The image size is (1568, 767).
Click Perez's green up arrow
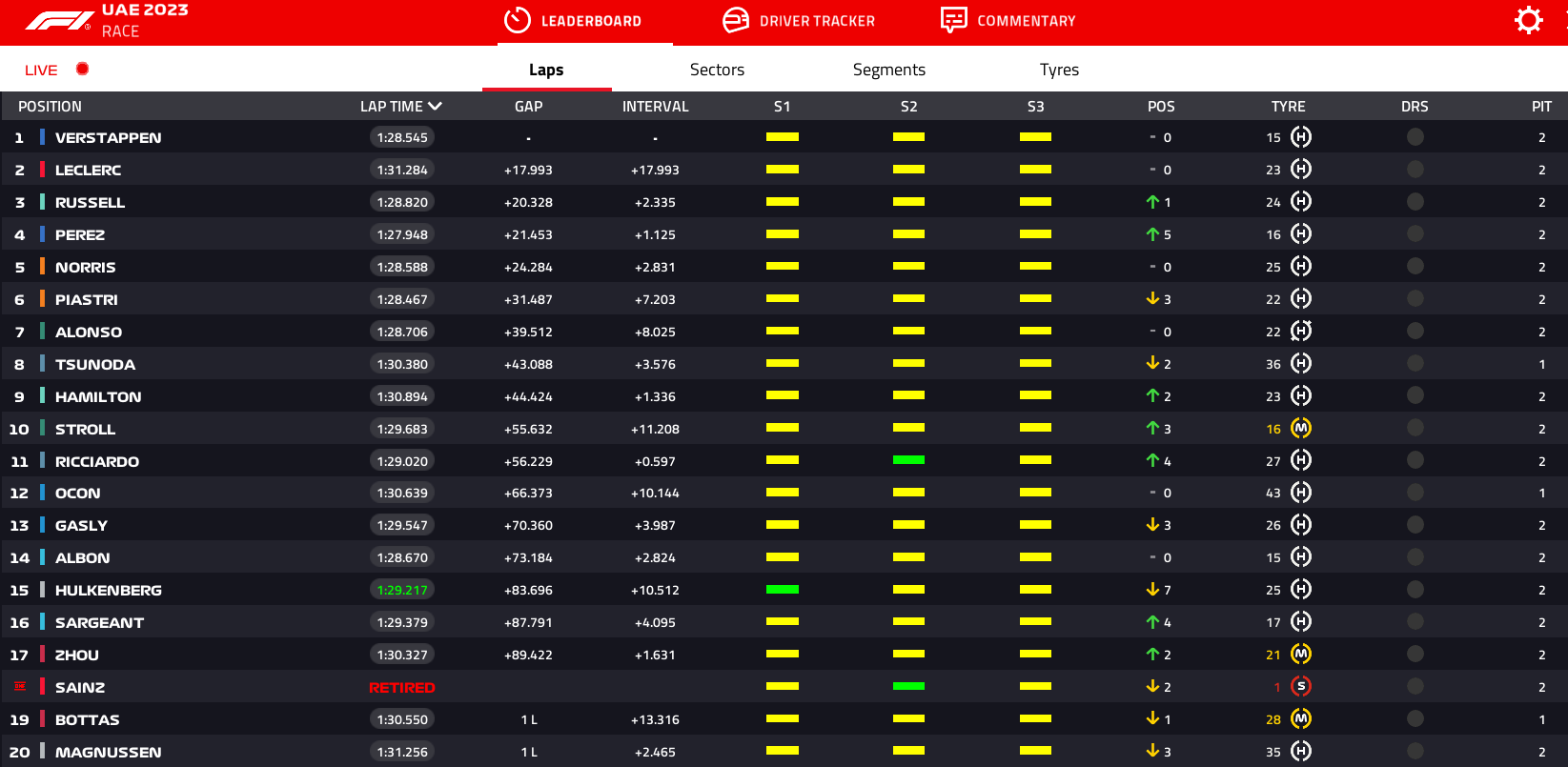point(1152,234)
